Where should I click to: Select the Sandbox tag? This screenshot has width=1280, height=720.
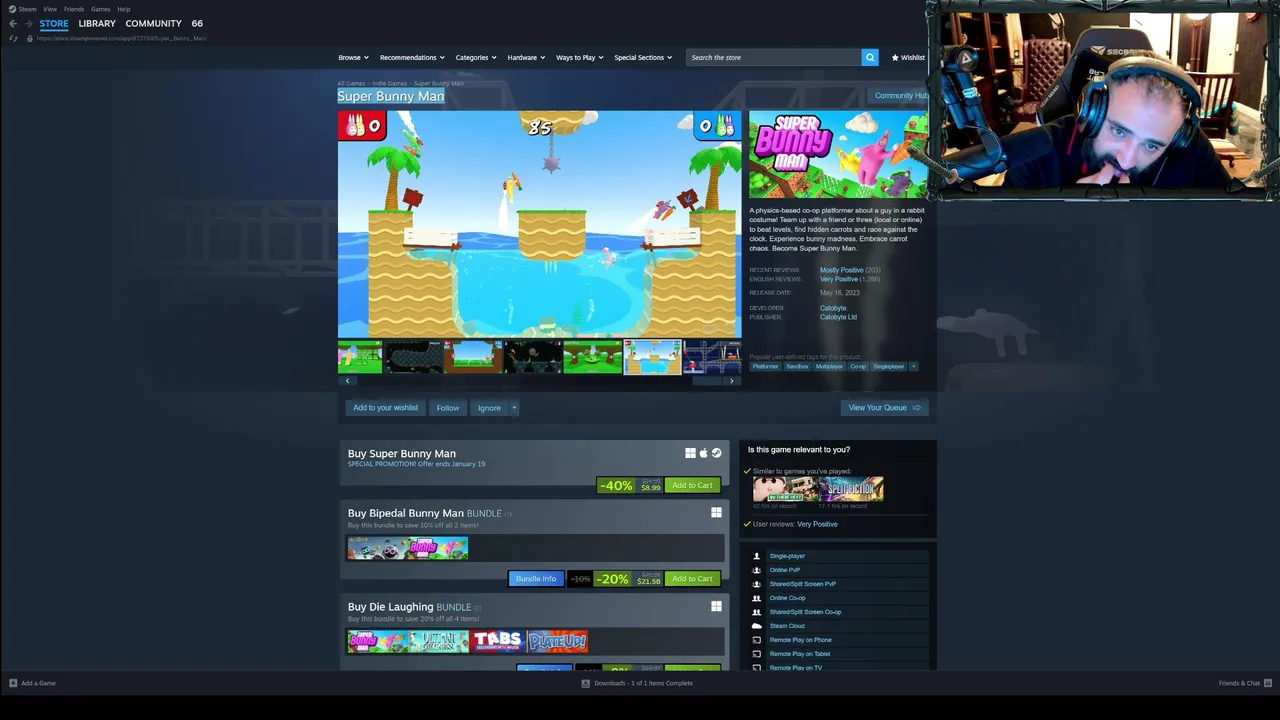point(797,366)
